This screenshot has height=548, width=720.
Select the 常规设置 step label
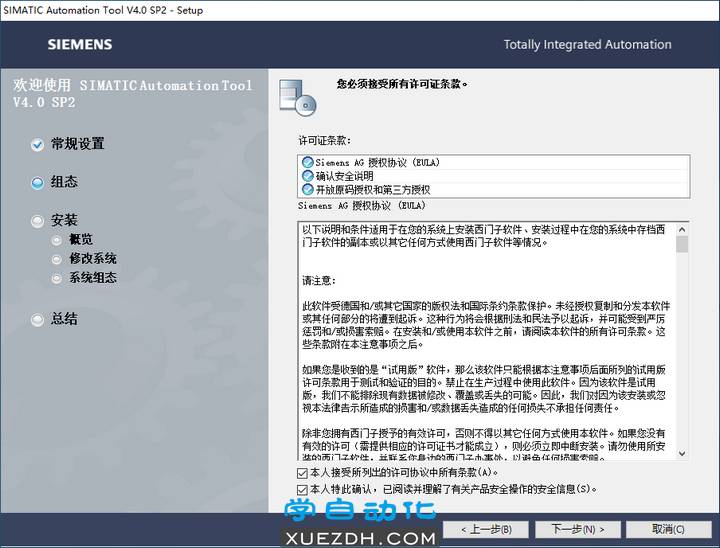(x=78, y=144)
